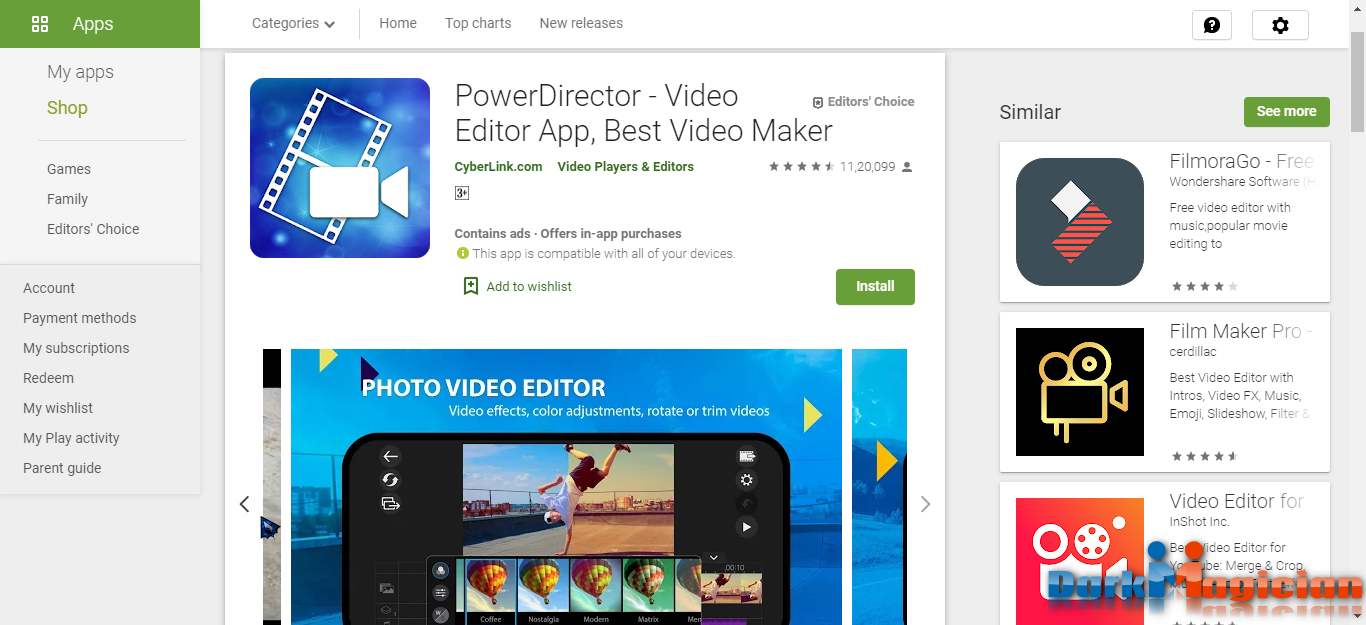The image size is (1366, 625).
Task: Click the Add to wishlist bookmark icon
Action: pyautogui.click(x=470, y=286)
